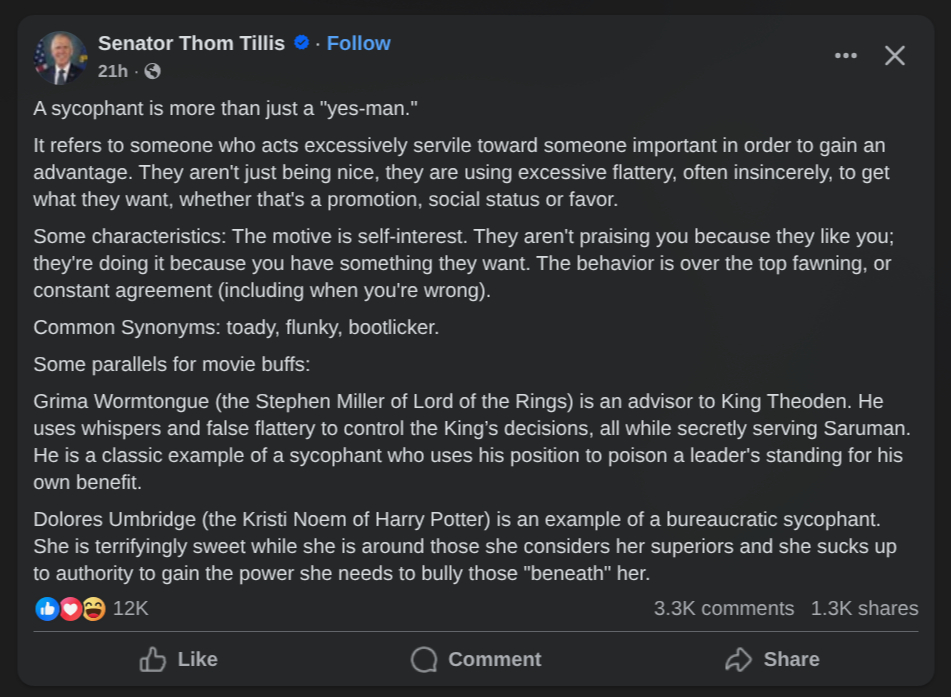Image resolution: width=951 pixels, height=697 pixels.
Task: Click the public globe privacy icon
Action: (x=152, y=71)
